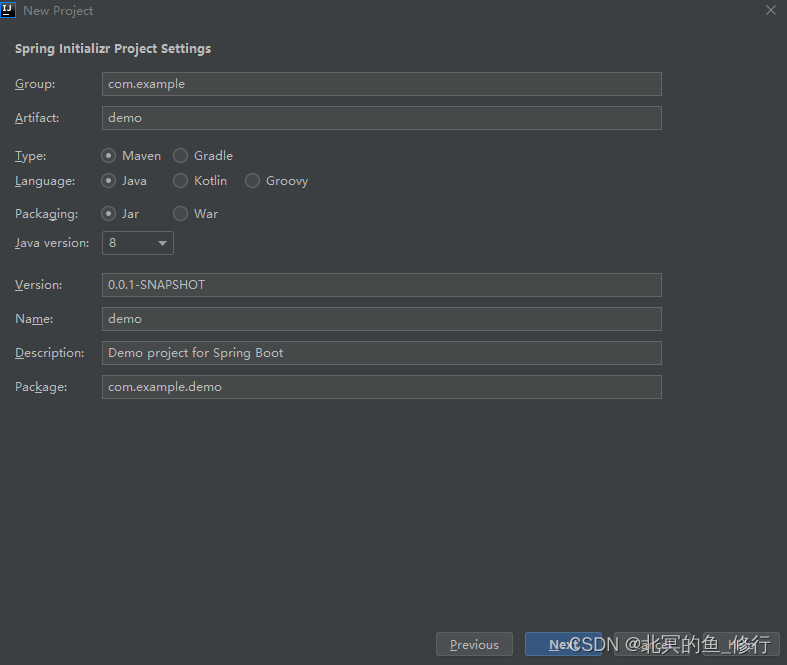787x665 pixels.
Task: Click the Package field com.example.demo
Action: coord(381,387)
